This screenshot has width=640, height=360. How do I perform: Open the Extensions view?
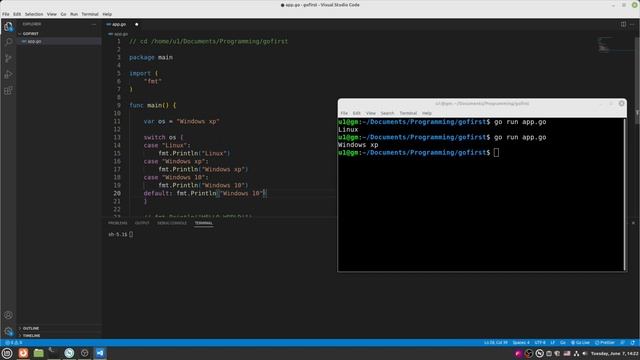point(9,91)
